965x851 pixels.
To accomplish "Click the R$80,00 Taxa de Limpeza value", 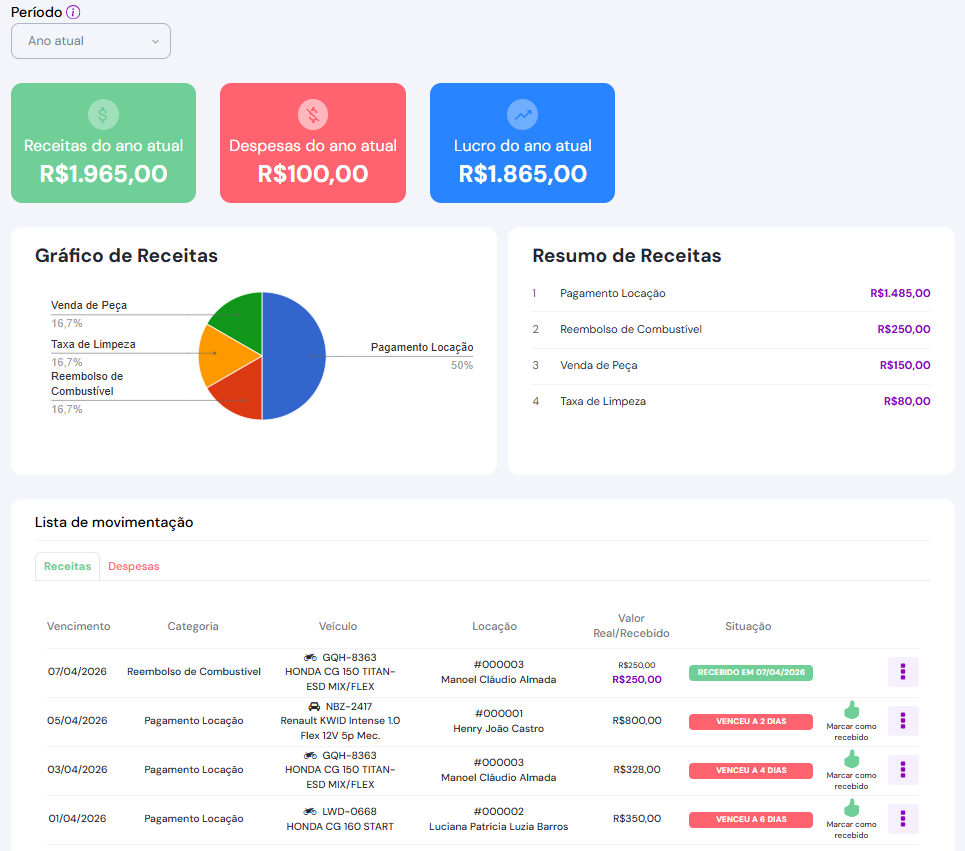I will click(907, 401).
